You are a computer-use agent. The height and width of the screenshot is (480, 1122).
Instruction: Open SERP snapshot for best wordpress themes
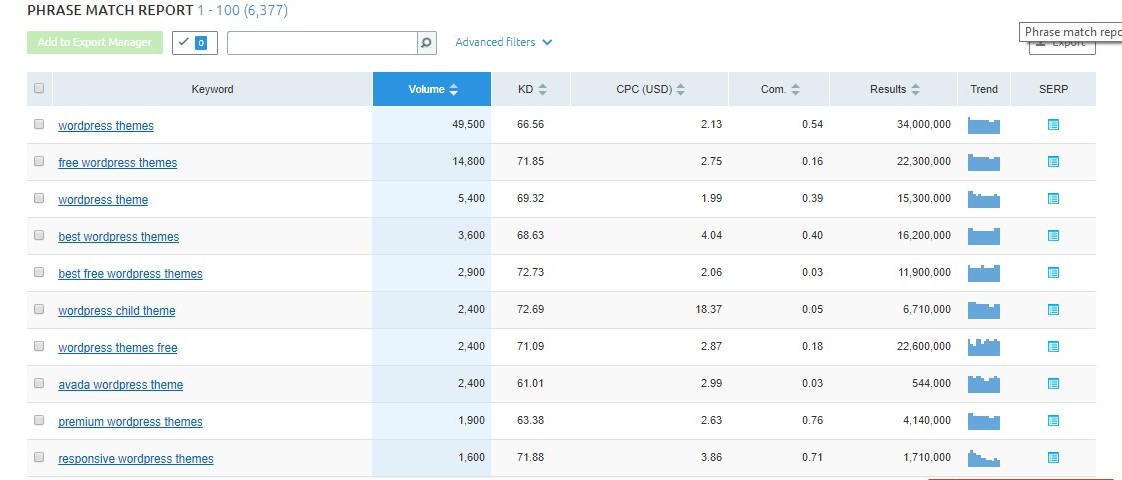click(x=1053, y=235)
